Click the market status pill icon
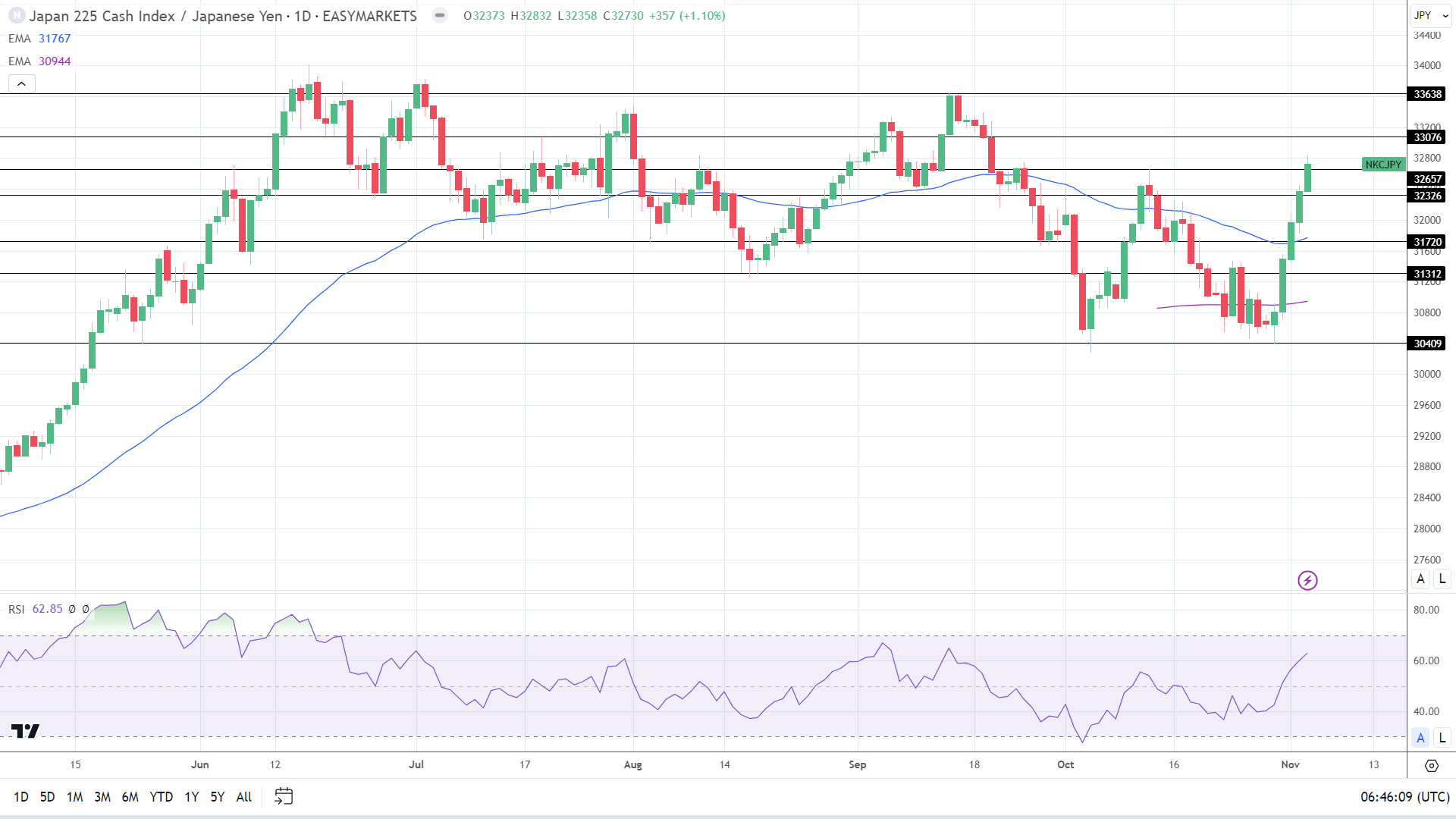Viewport: 1456px width, 819px height. (x=440, y=15)
